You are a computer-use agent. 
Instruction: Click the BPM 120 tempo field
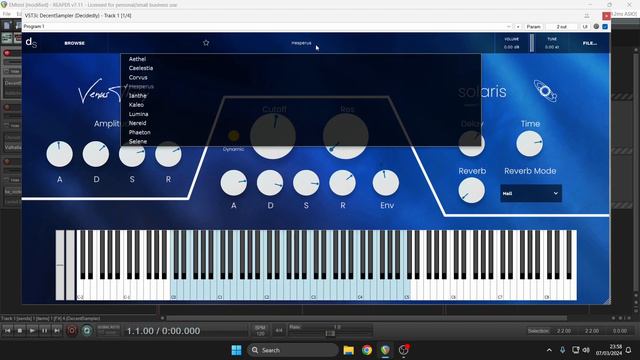coord(260,331)
